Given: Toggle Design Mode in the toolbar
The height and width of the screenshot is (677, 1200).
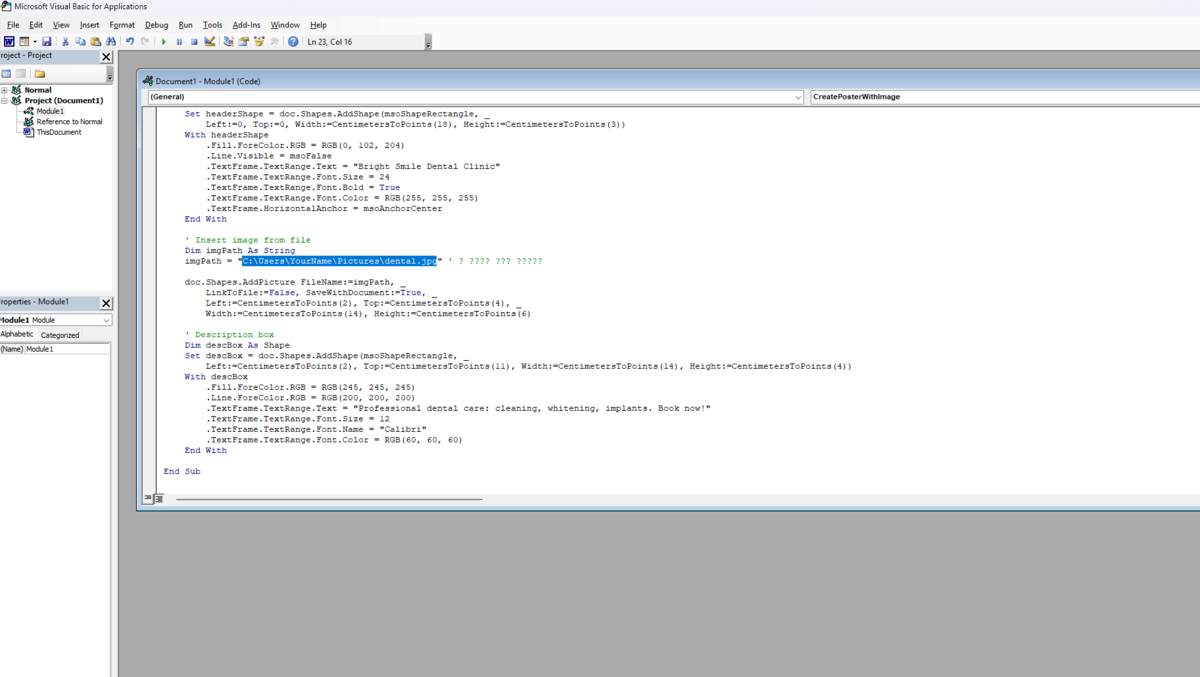Looking at the screenshot, I should 210,42.
